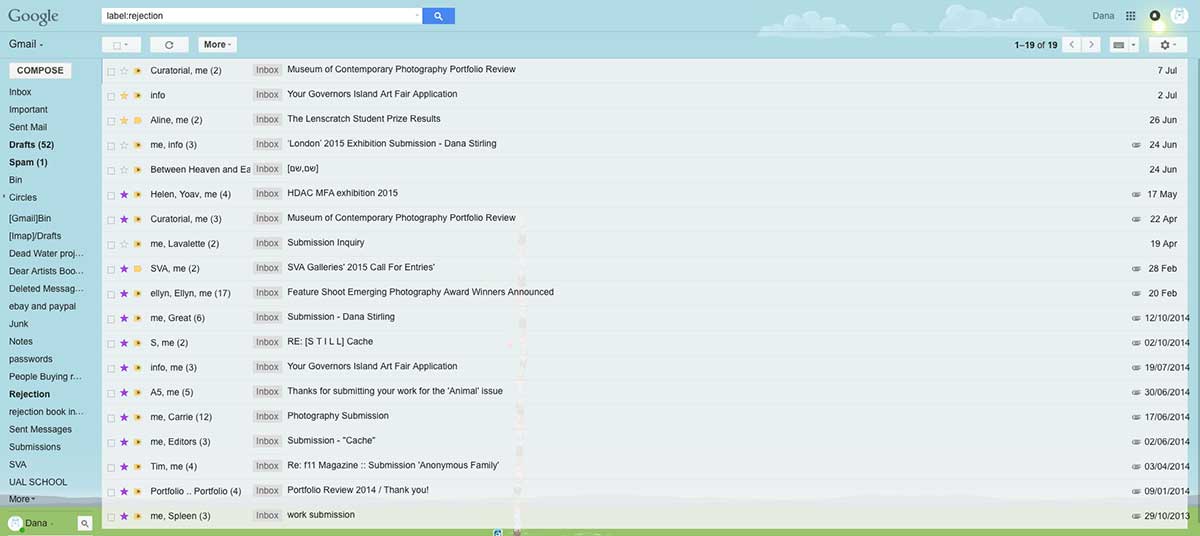Screen dimensions: 1200x536
Task: Go to newer messages arrow
Action: (x=1072, y=45)
